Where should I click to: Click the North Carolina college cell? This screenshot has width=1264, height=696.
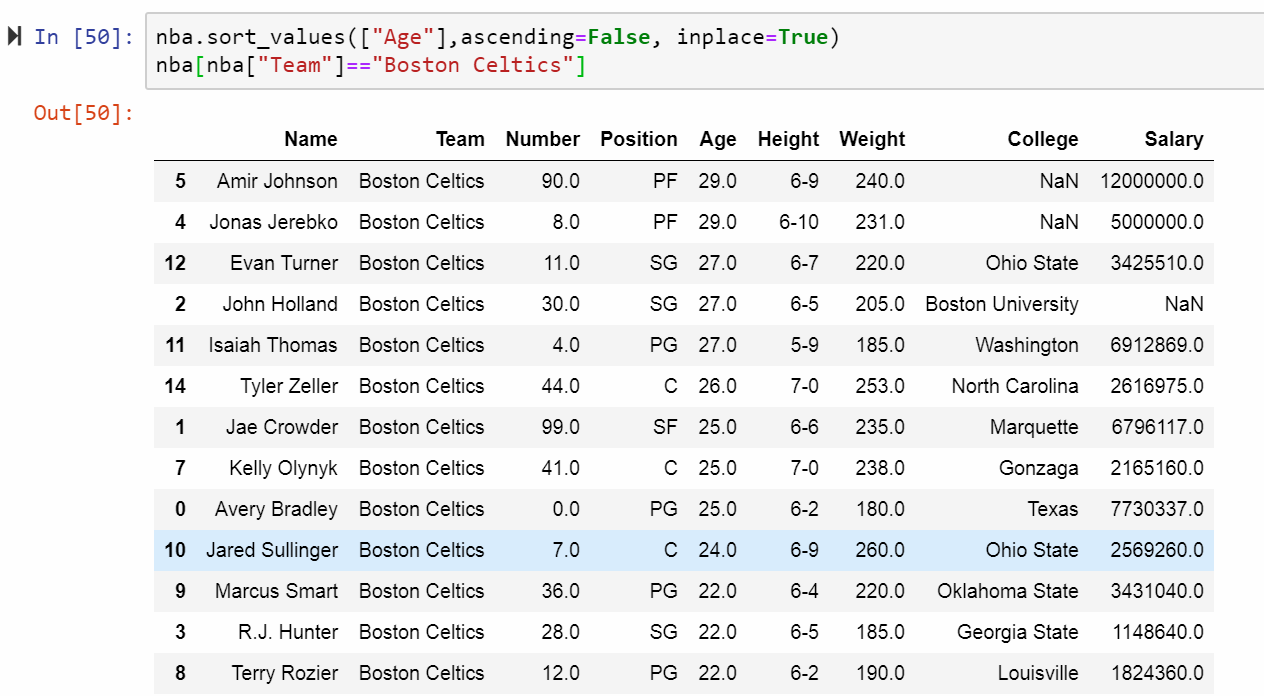[x=1015, y=386]
